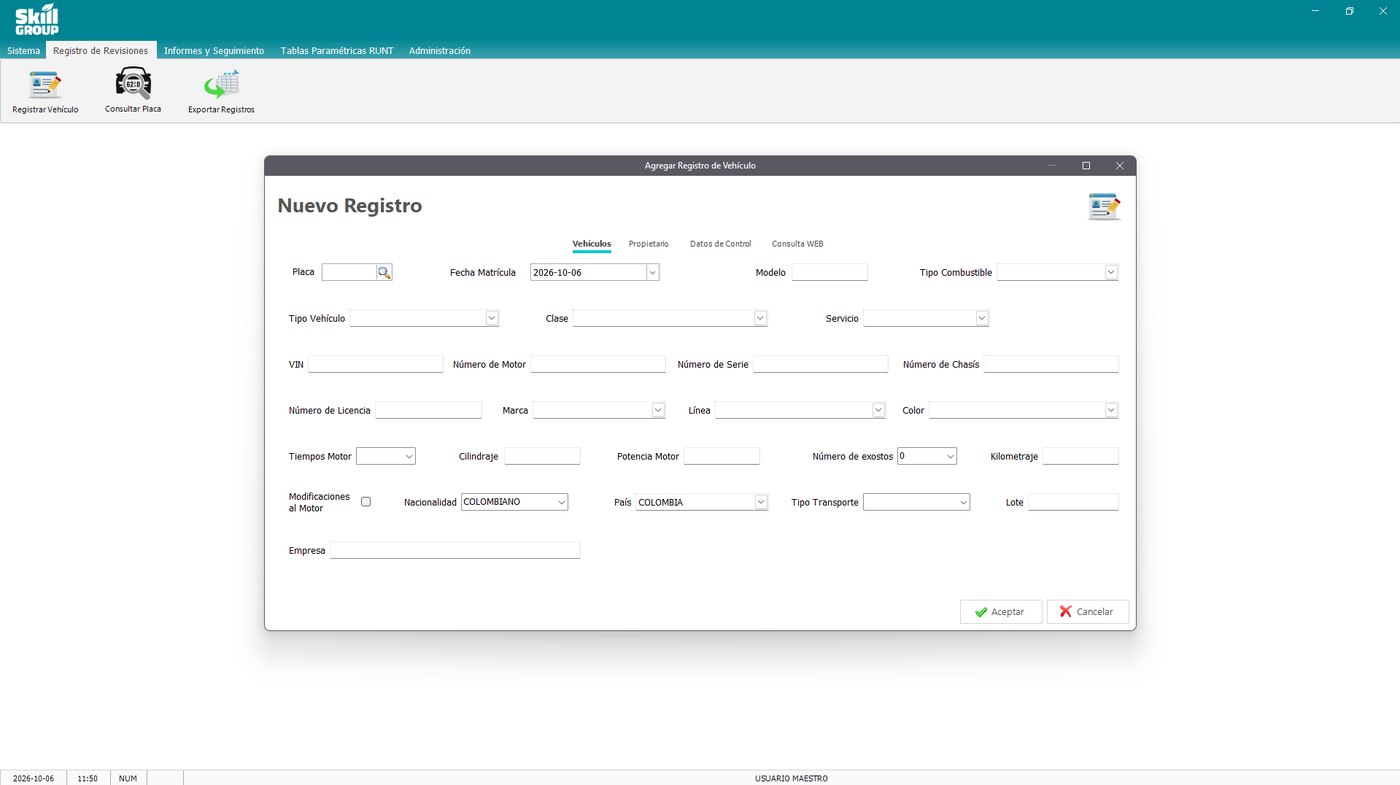Expand the Tipo Combustible dropdown
This screenshot has width=1400, height=785.
coord(1110,272)
